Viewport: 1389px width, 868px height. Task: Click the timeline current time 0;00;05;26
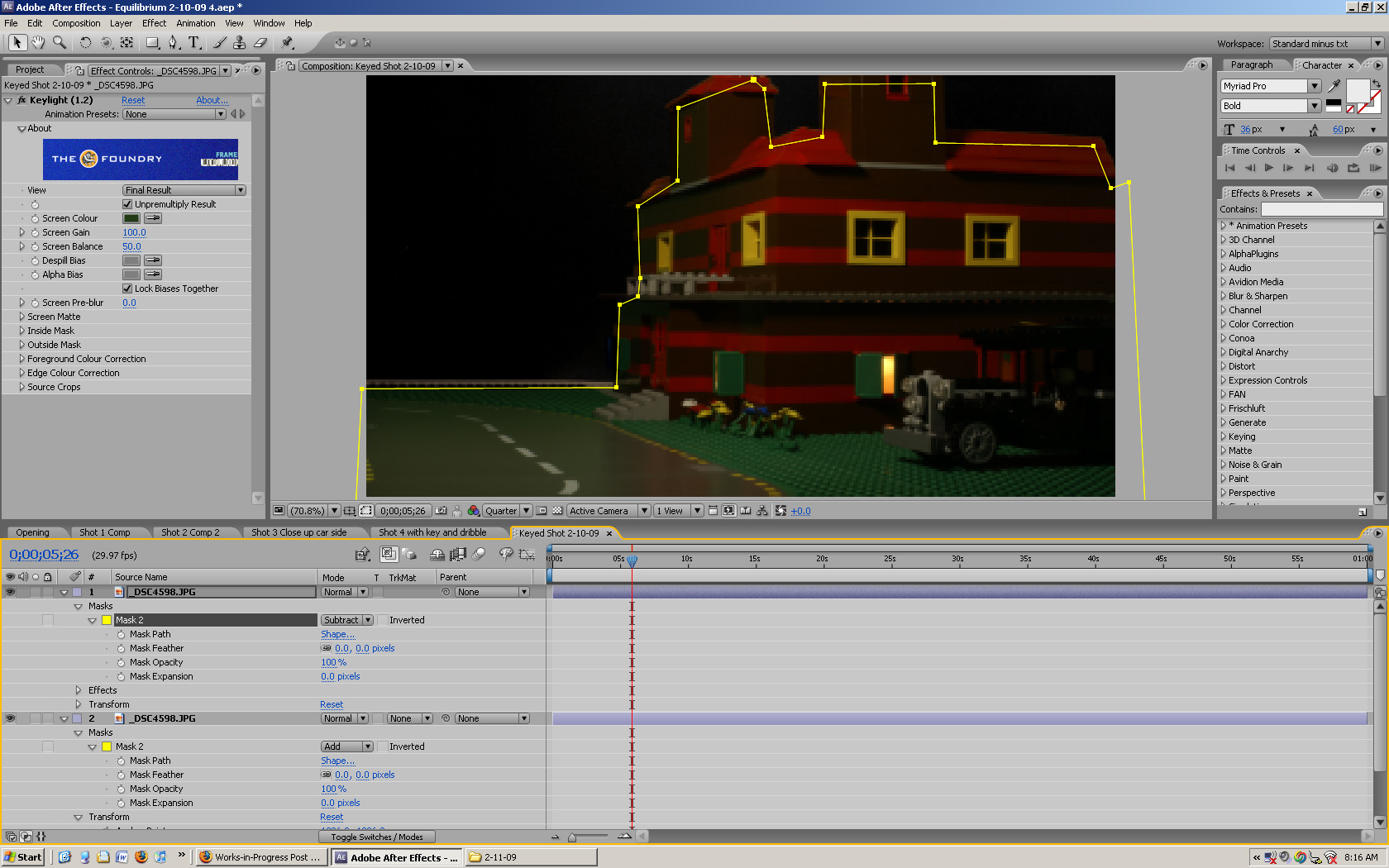pyautogui.click(x=44, y=555)
